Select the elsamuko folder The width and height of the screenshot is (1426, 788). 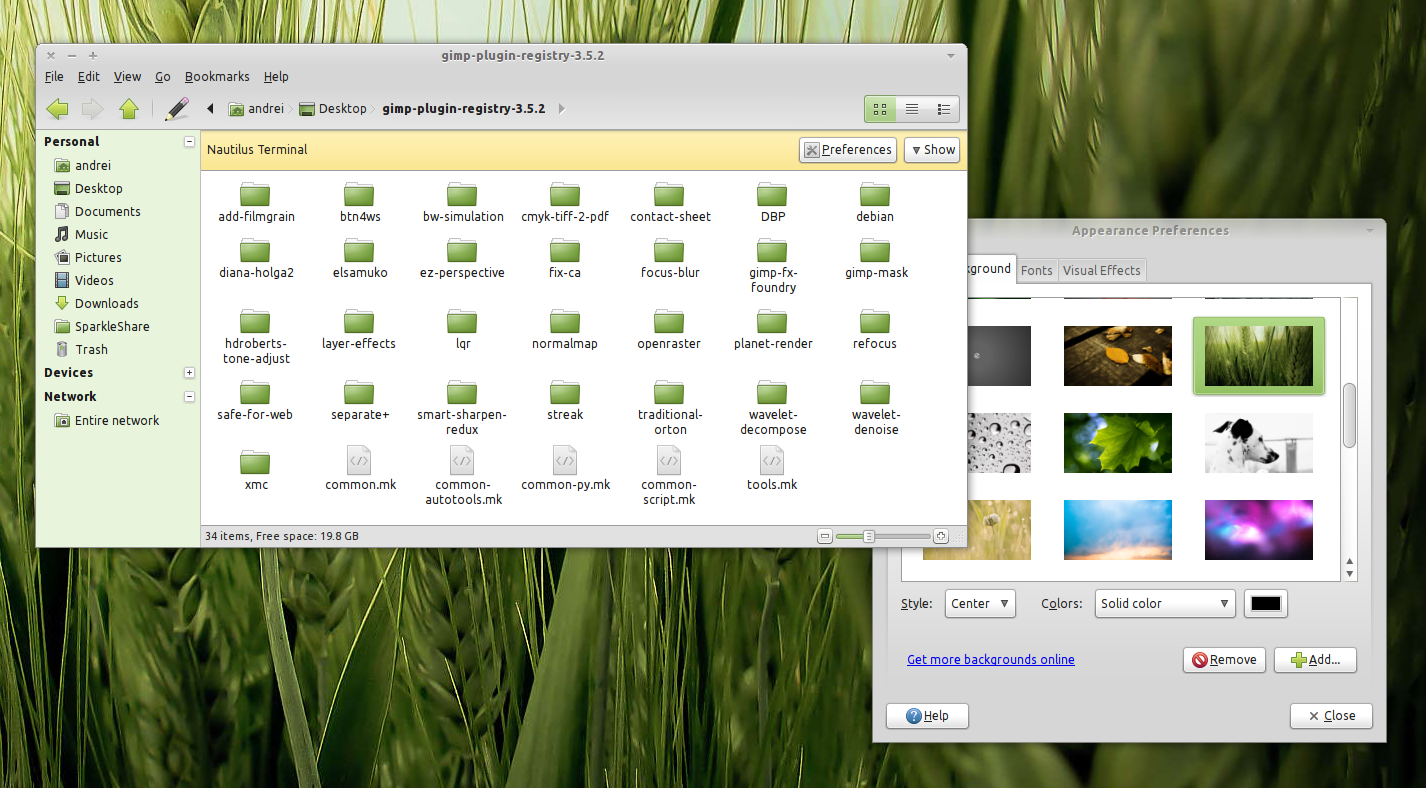360,259
